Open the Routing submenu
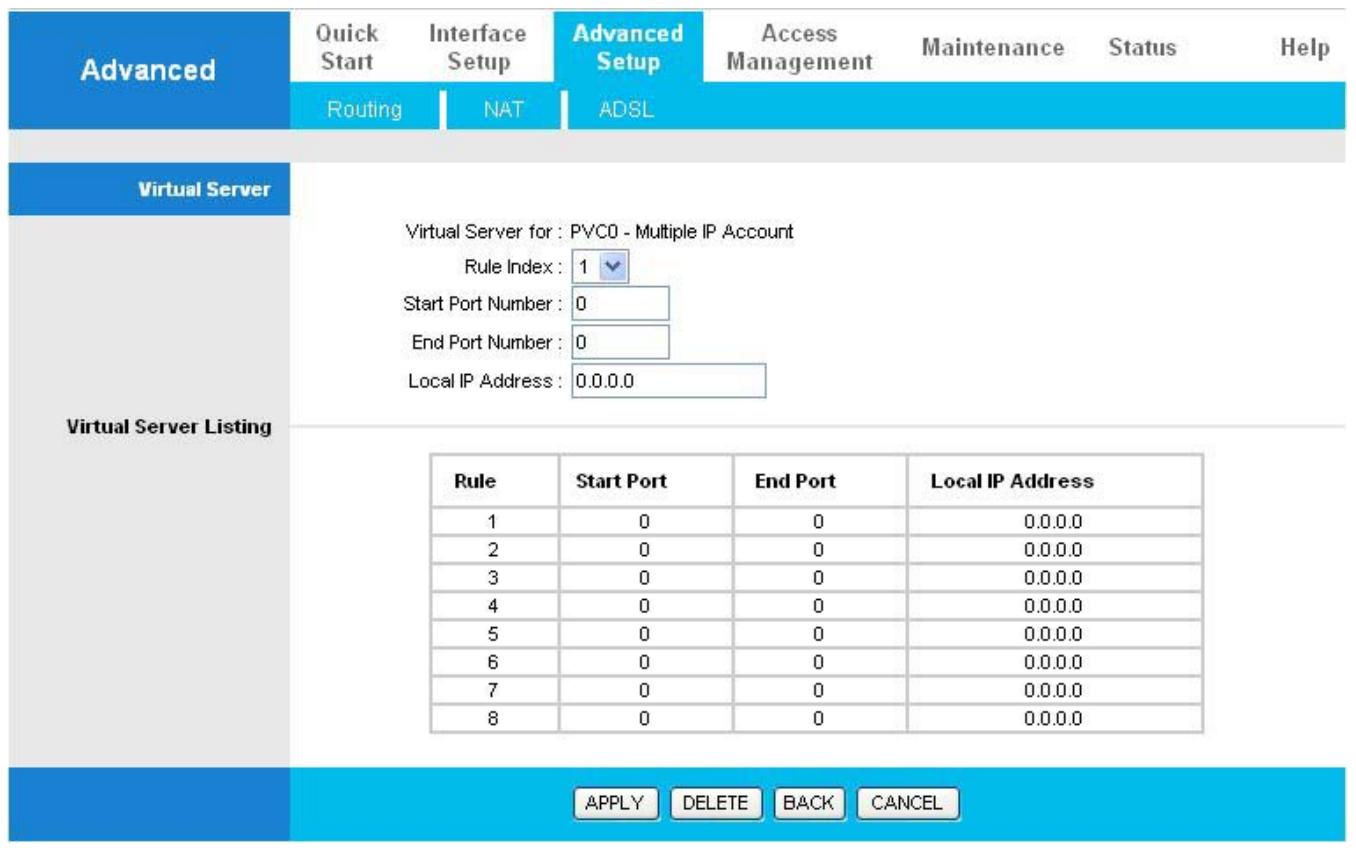 pos(364,109)
